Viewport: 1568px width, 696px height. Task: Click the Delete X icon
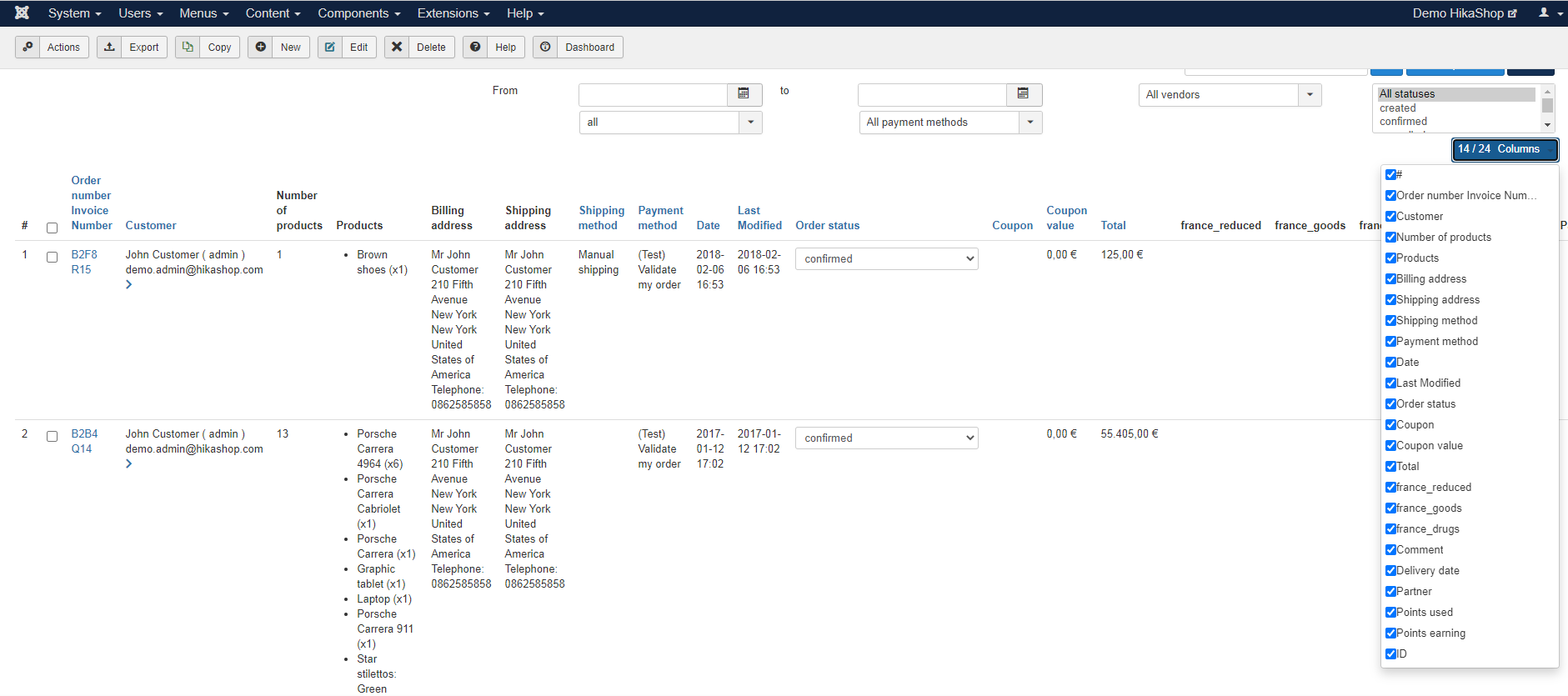[397, 48]
